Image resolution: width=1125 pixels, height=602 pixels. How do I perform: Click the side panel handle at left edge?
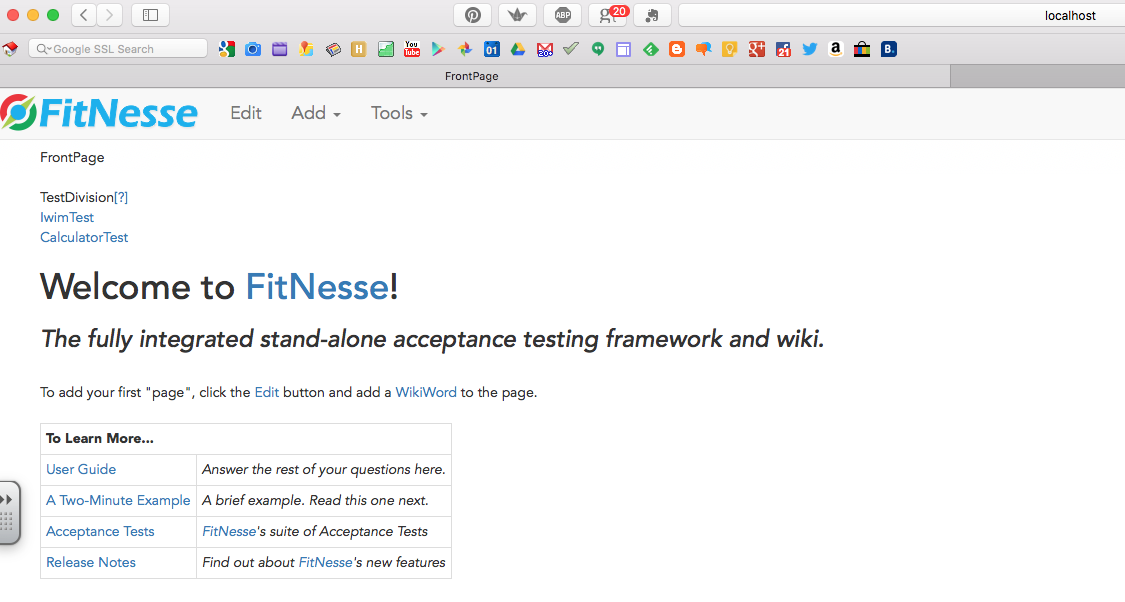9,512
